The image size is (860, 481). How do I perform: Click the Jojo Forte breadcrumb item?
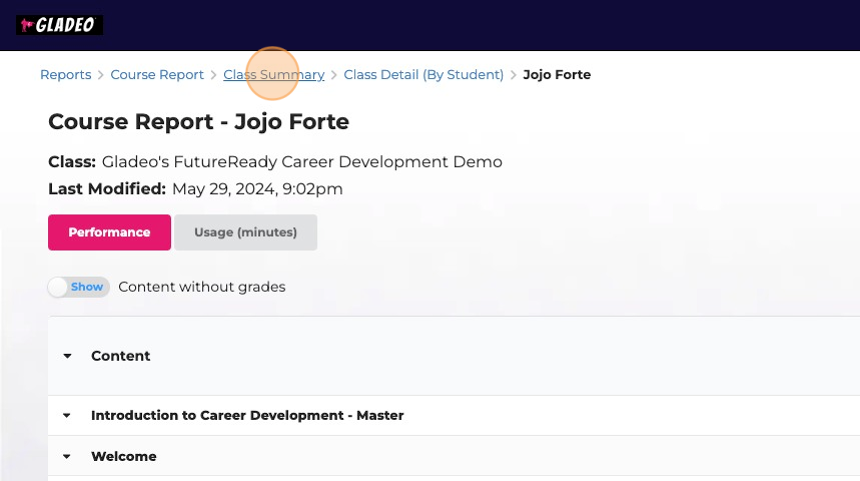tap(557, 75)
